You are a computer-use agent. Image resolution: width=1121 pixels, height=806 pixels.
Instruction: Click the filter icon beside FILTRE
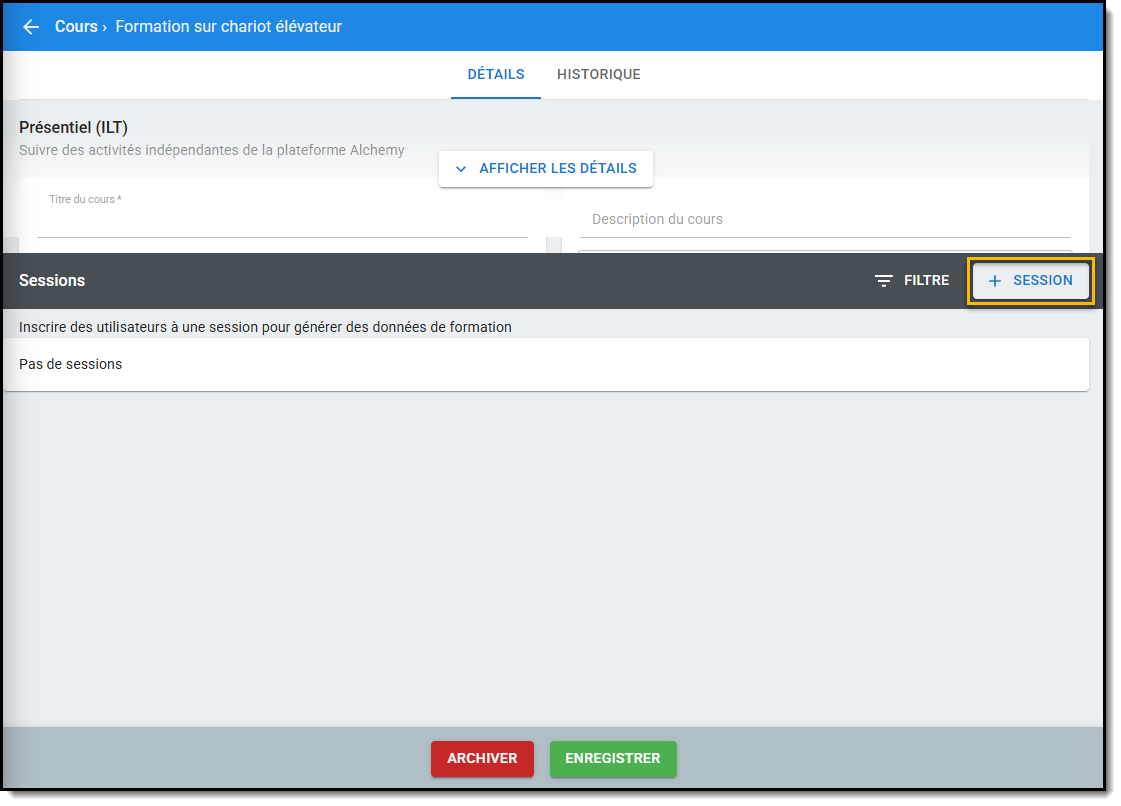884,281
